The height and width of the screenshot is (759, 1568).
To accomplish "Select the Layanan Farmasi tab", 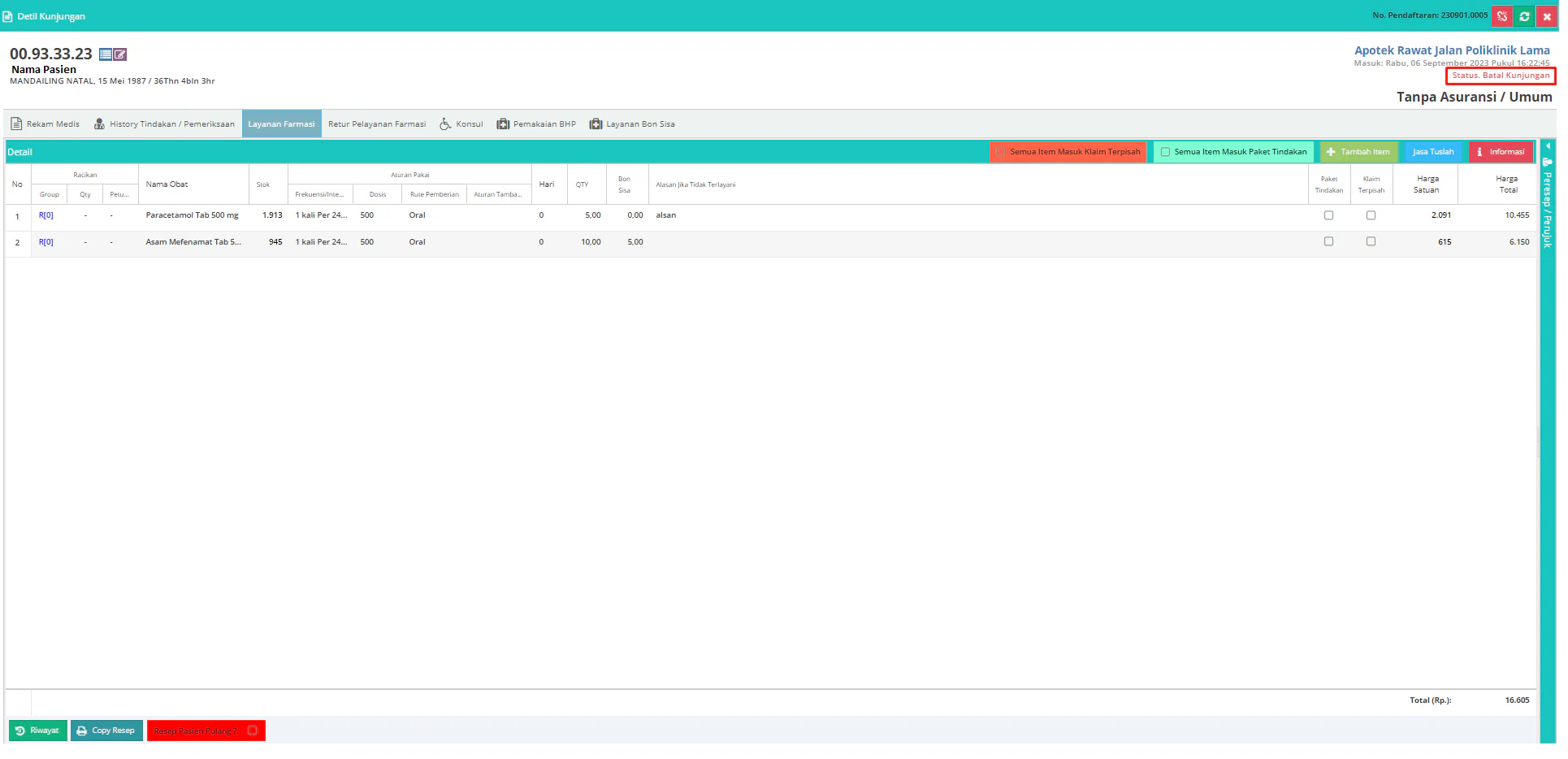I will coord(281,124).
